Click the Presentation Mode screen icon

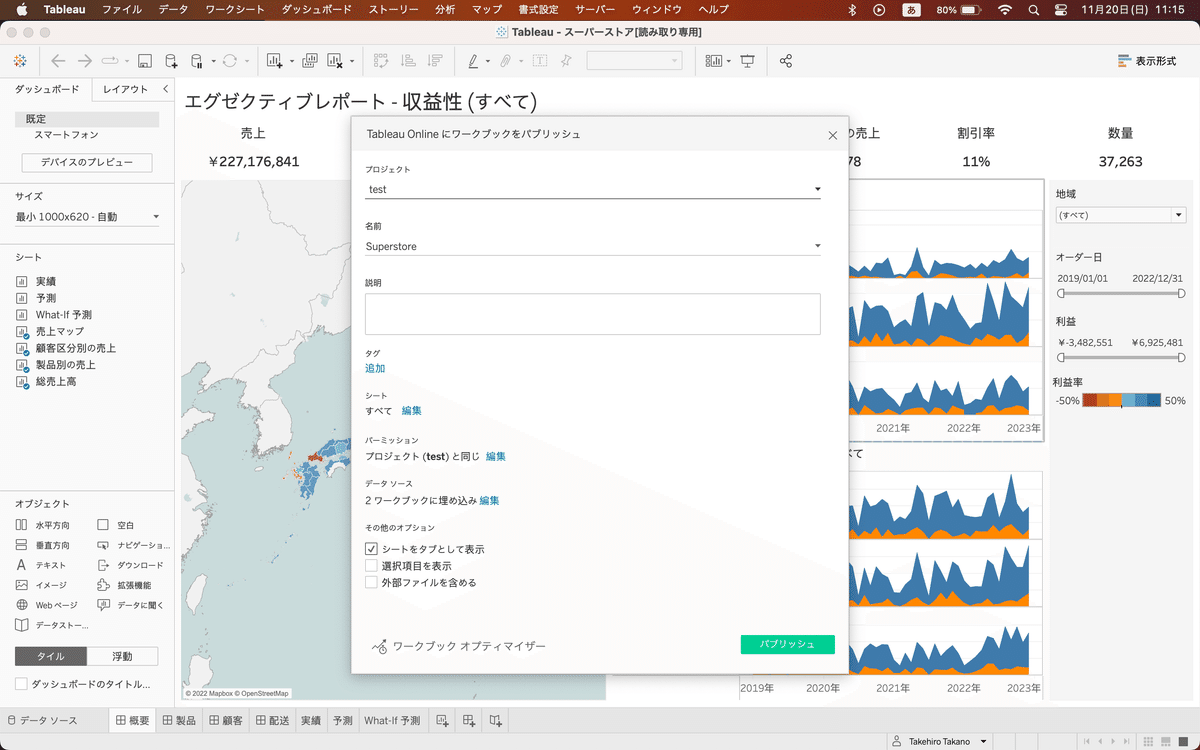point(747,61)
